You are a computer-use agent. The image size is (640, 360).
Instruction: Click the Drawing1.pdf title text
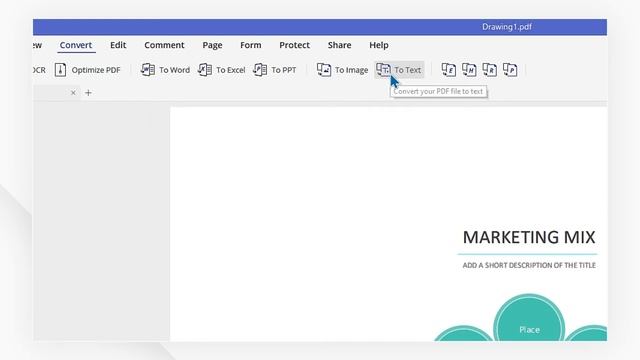coord(507,27)
